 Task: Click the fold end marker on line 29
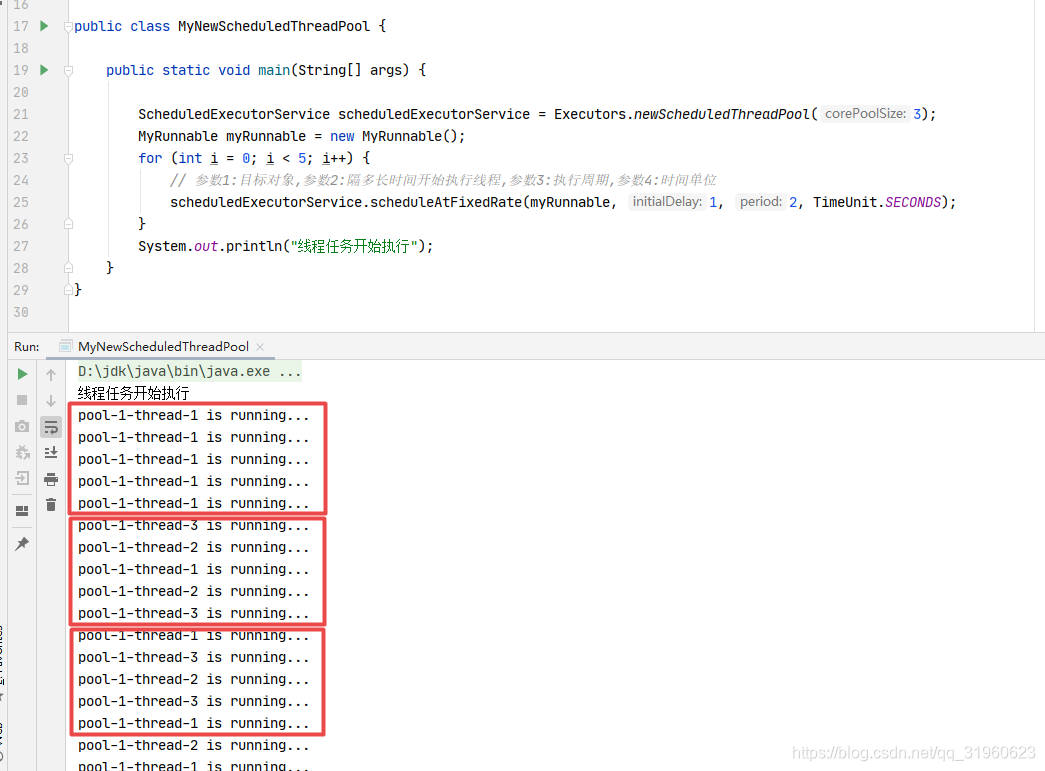click(68, 291)
